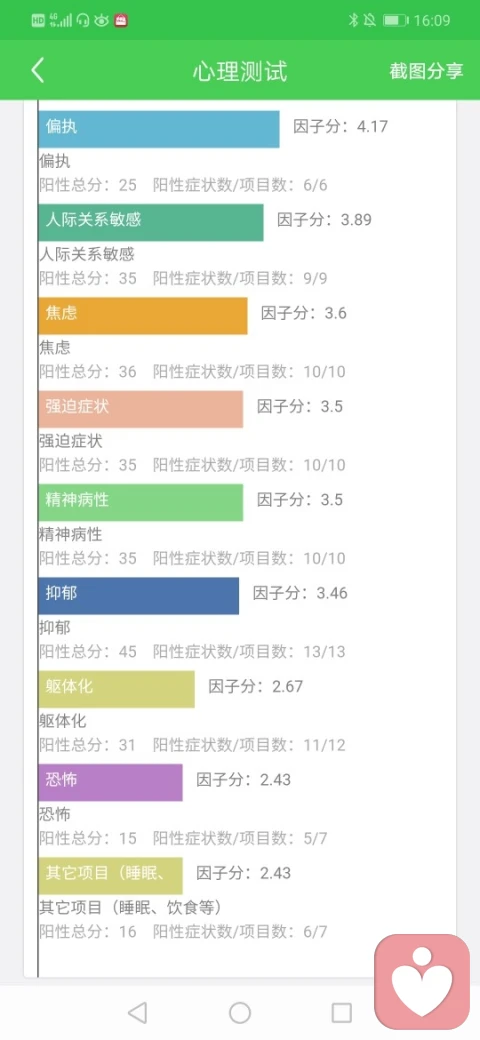Viewport: 480px width, 1040px height.
Task: Tap the Bluetooth status icon
Action: coord(353,21)
